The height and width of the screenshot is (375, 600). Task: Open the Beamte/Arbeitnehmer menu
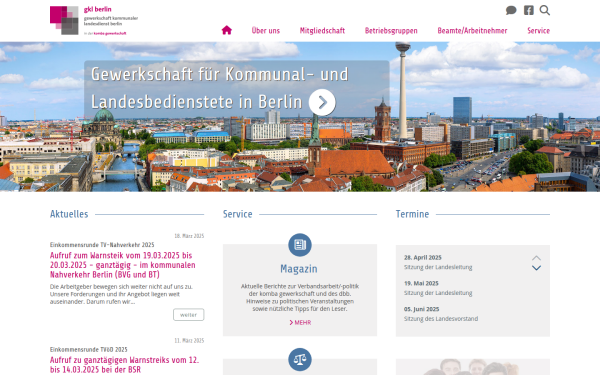click(x=472, y=31)
